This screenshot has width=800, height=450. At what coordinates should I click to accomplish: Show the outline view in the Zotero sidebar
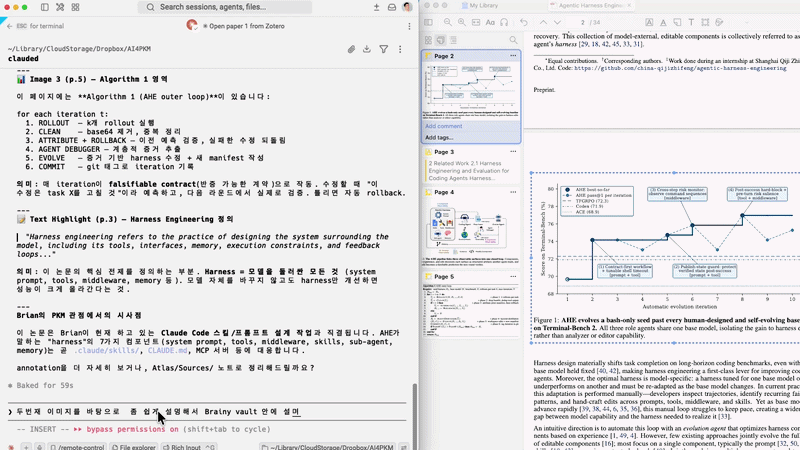pos(454,40)
